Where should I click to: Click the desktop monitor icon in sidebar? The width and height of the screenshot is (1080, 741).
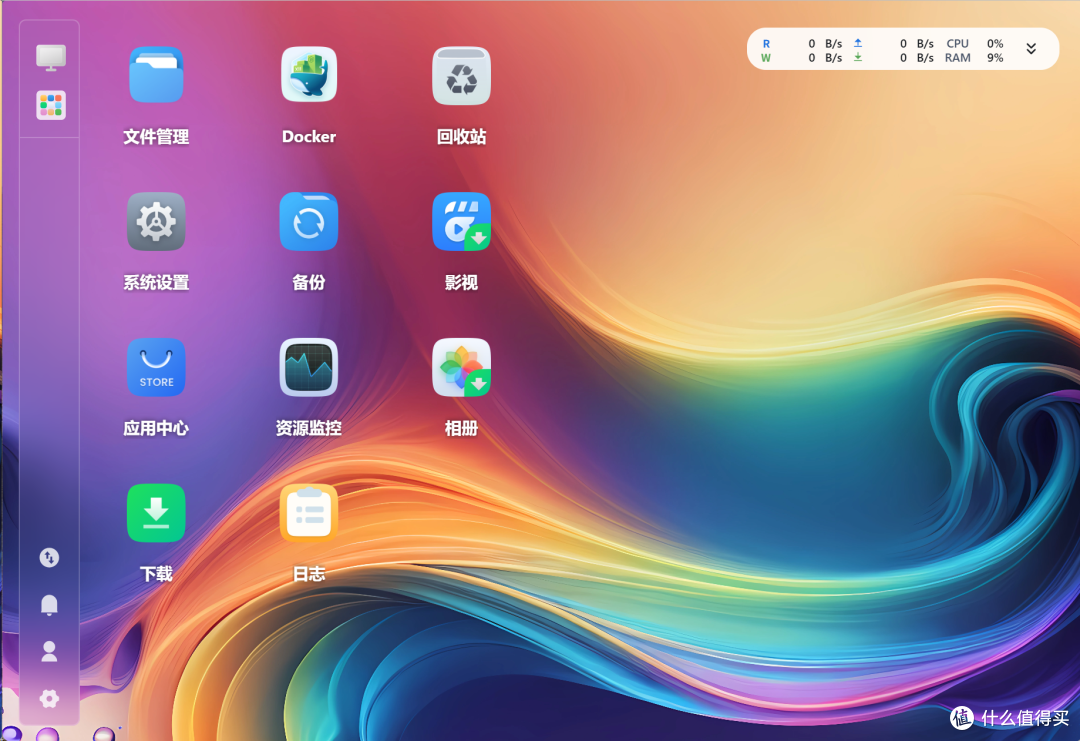(x=51, y=58)
